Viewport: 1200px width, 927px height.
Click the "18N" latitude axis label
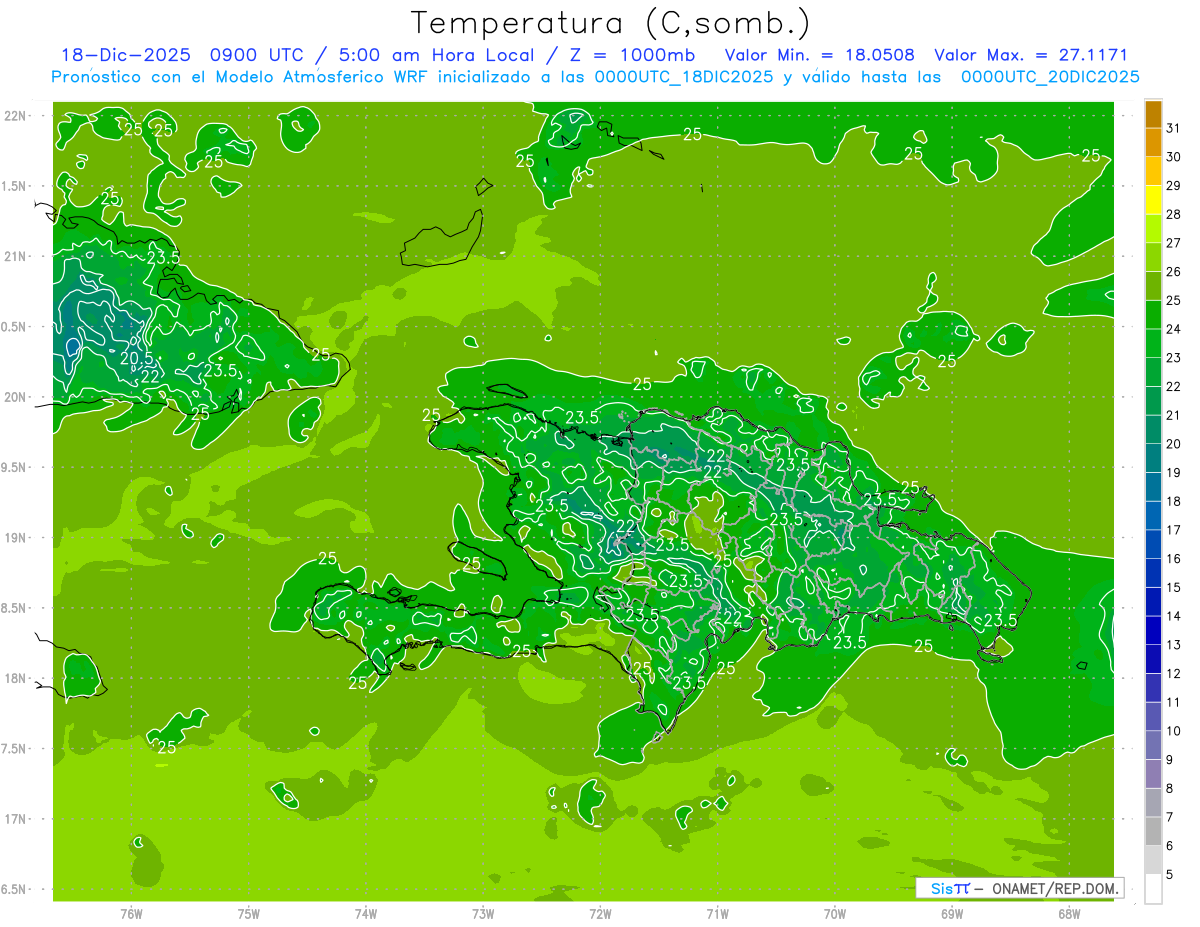pos(17,678)
